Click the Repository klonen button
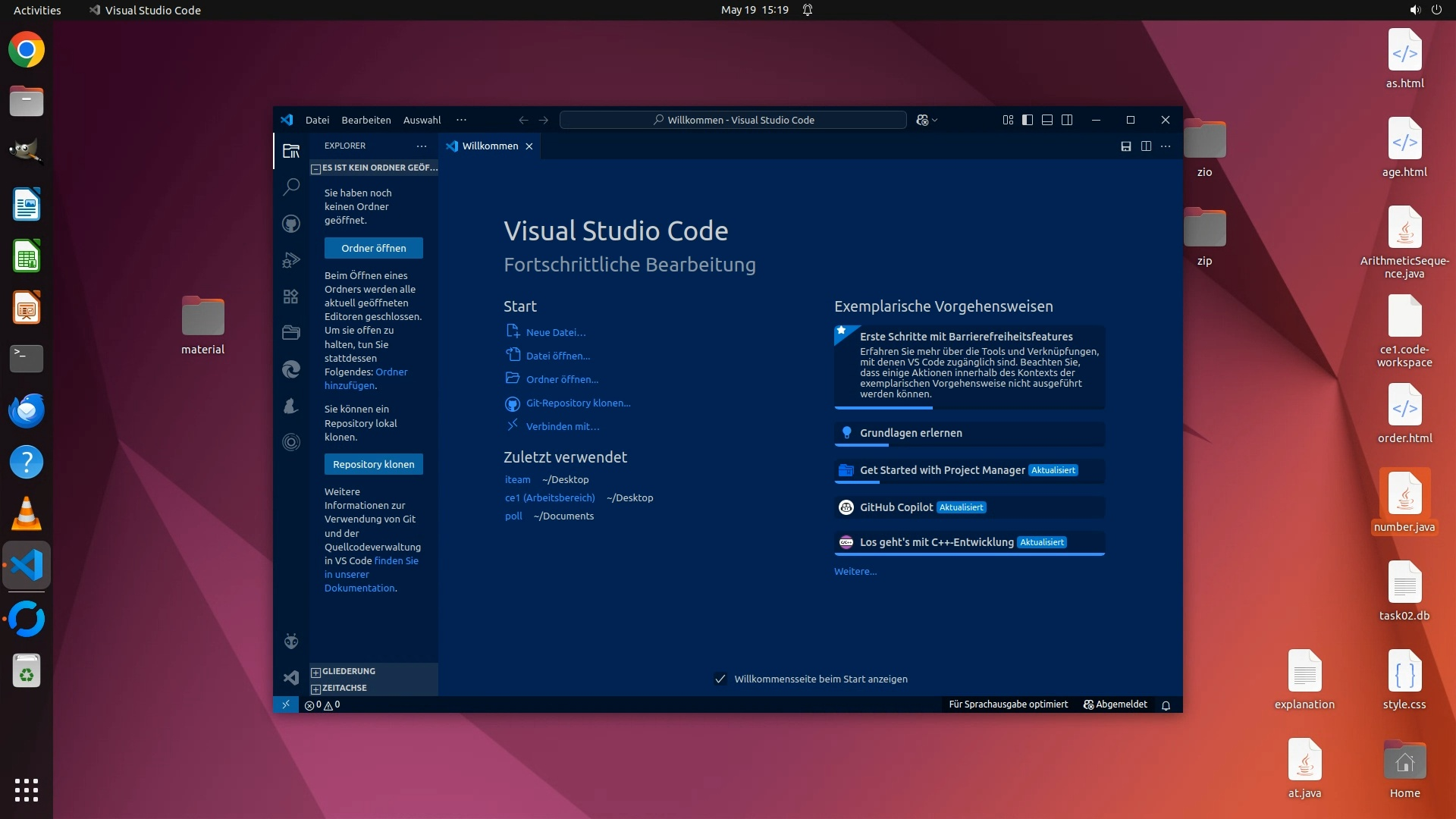This screenshot has height=819, width=1456. tap(373, 464)
